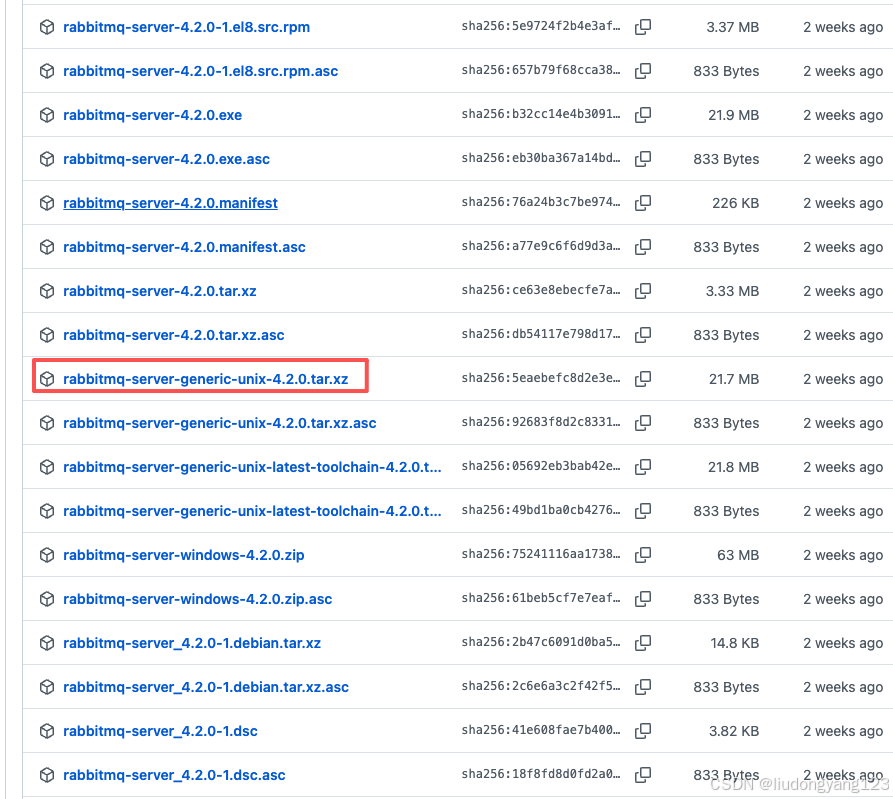Copy hash of rabbitmq-server-4.2.0.manifest

[x=643, y=203]
